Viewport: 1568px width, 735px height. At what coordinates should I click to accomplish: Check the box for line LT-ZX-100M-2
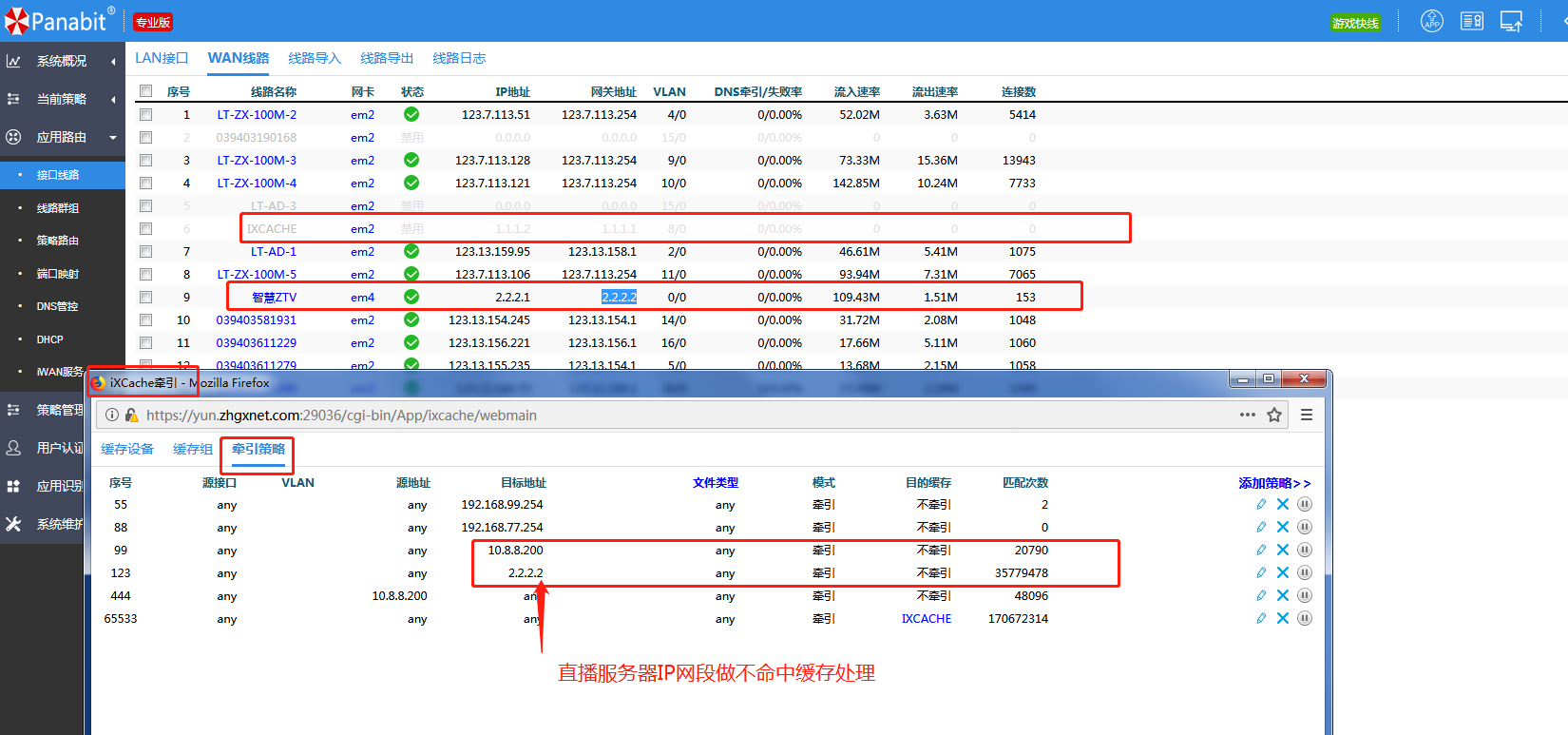[145, 114]
